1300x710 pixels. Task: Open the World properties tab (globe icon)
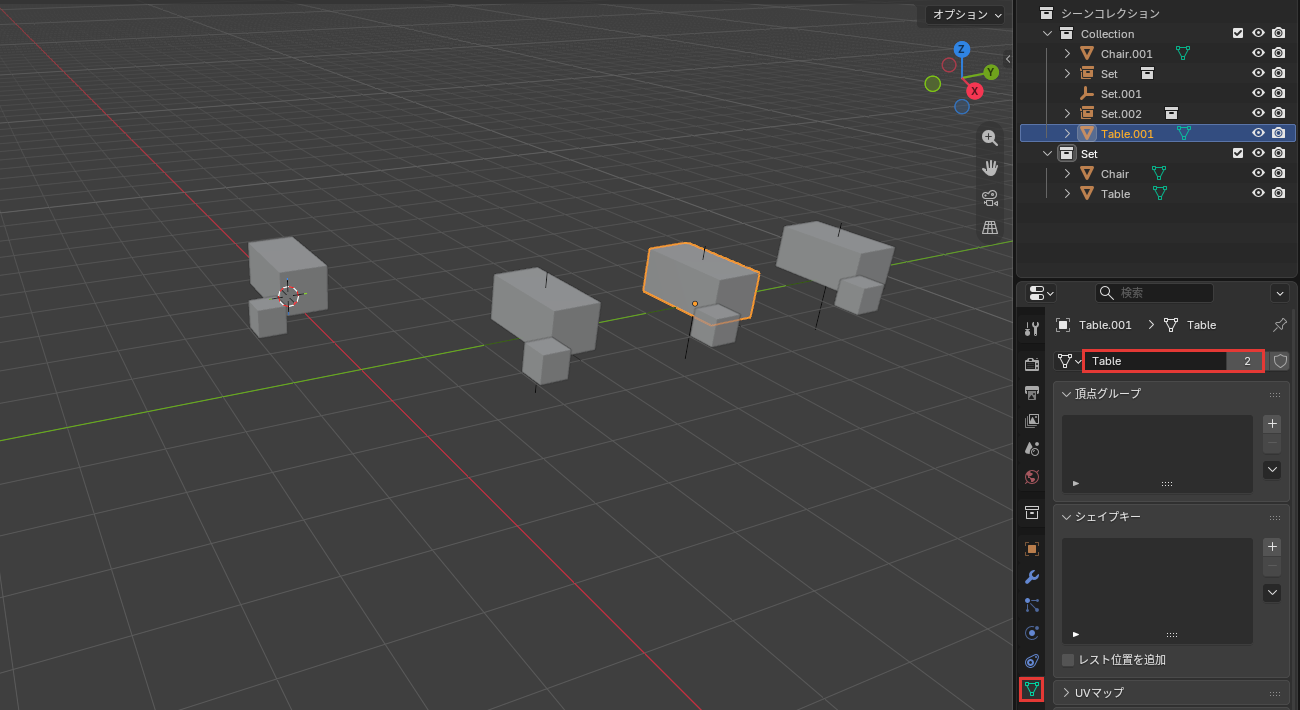(1032, 477)
